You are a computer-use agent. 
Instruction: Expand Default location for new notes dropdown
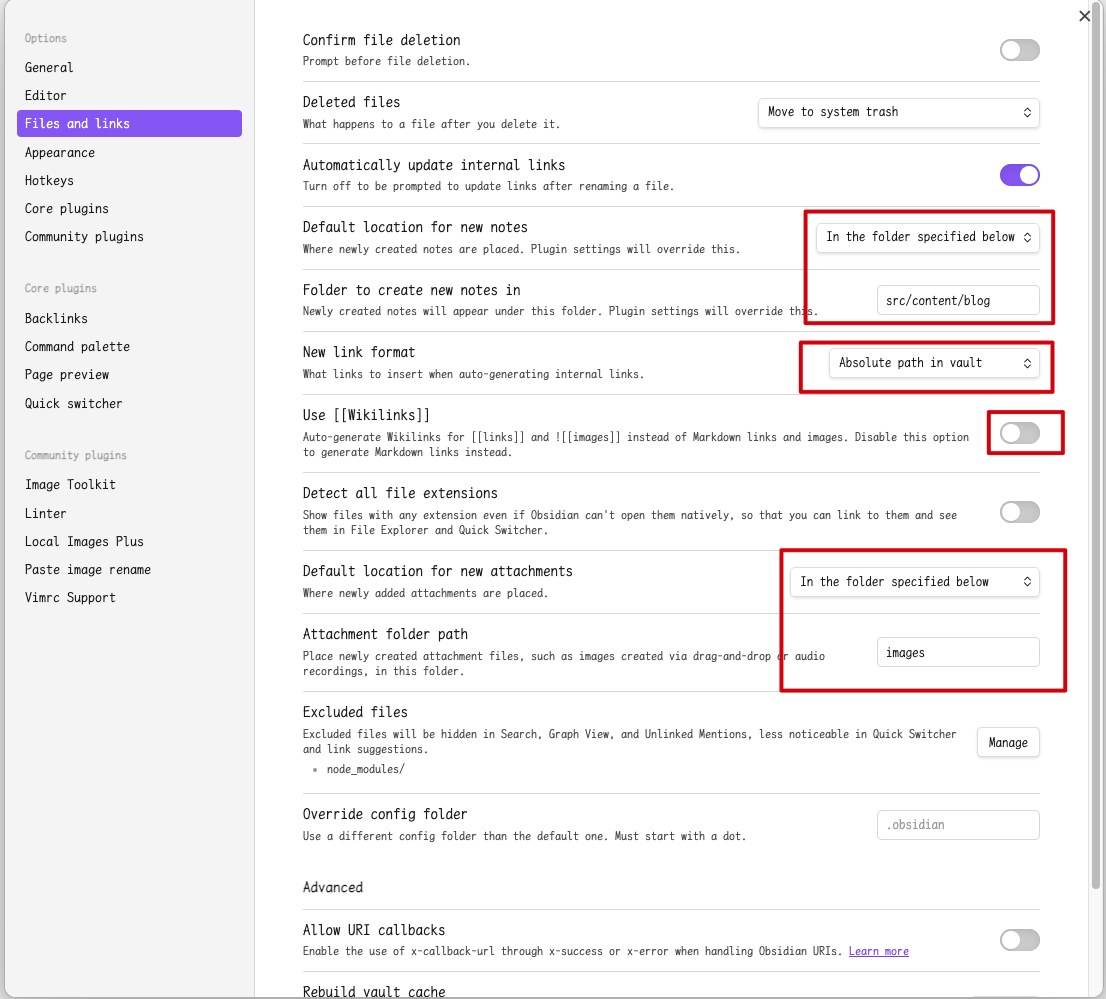(927, 237)
